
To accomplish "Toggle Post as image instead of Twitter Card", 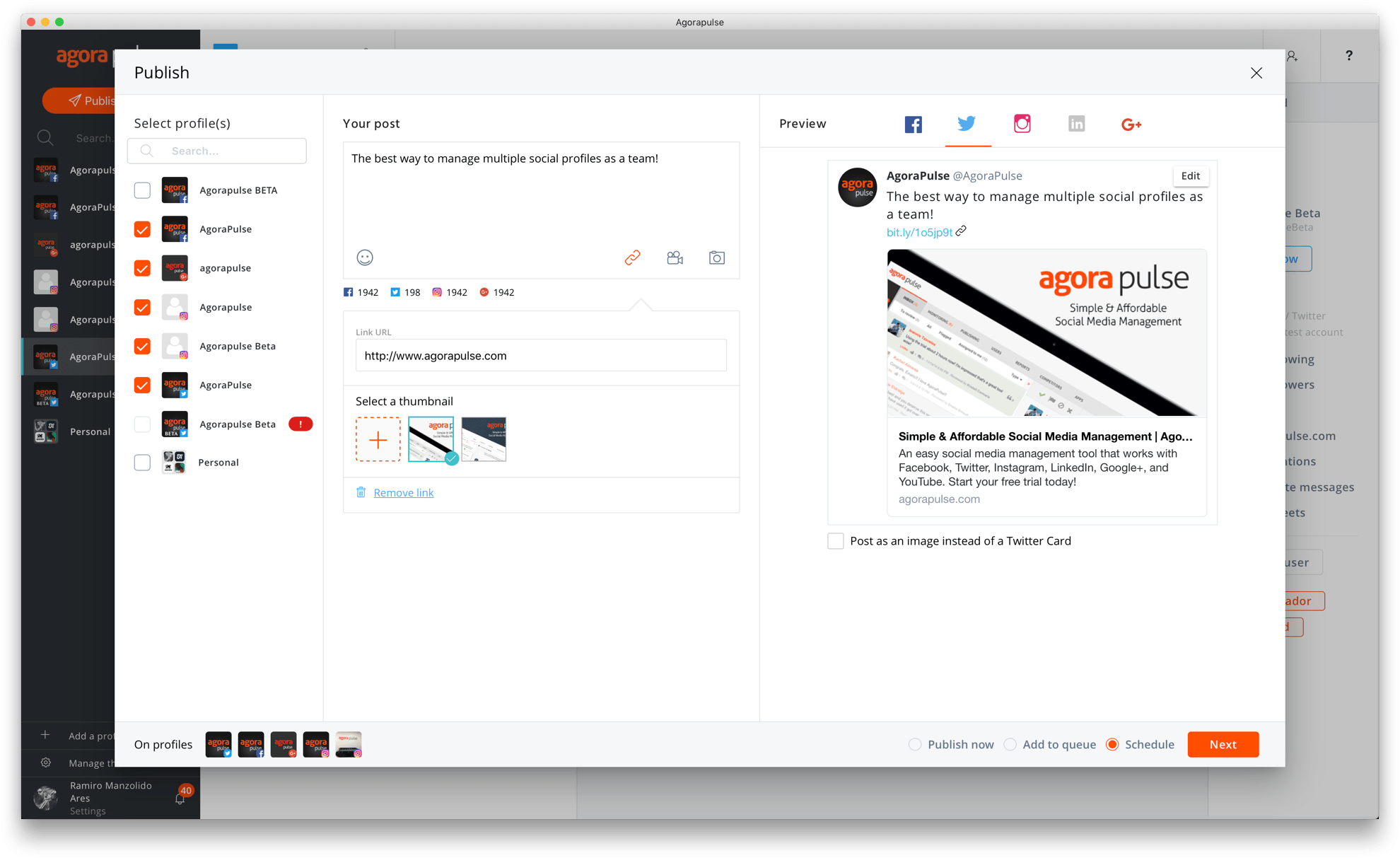I will (x=836, y=541).
